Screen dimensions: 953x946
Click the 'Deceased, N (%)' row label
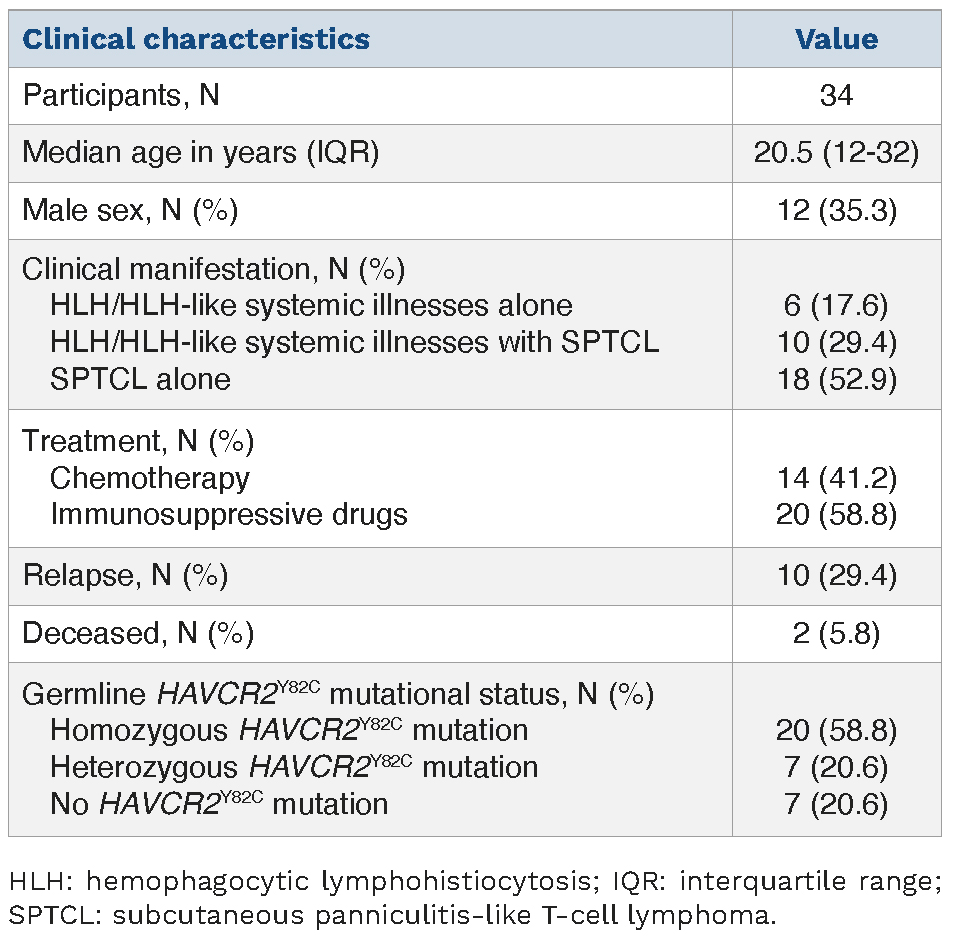[138, 633]
